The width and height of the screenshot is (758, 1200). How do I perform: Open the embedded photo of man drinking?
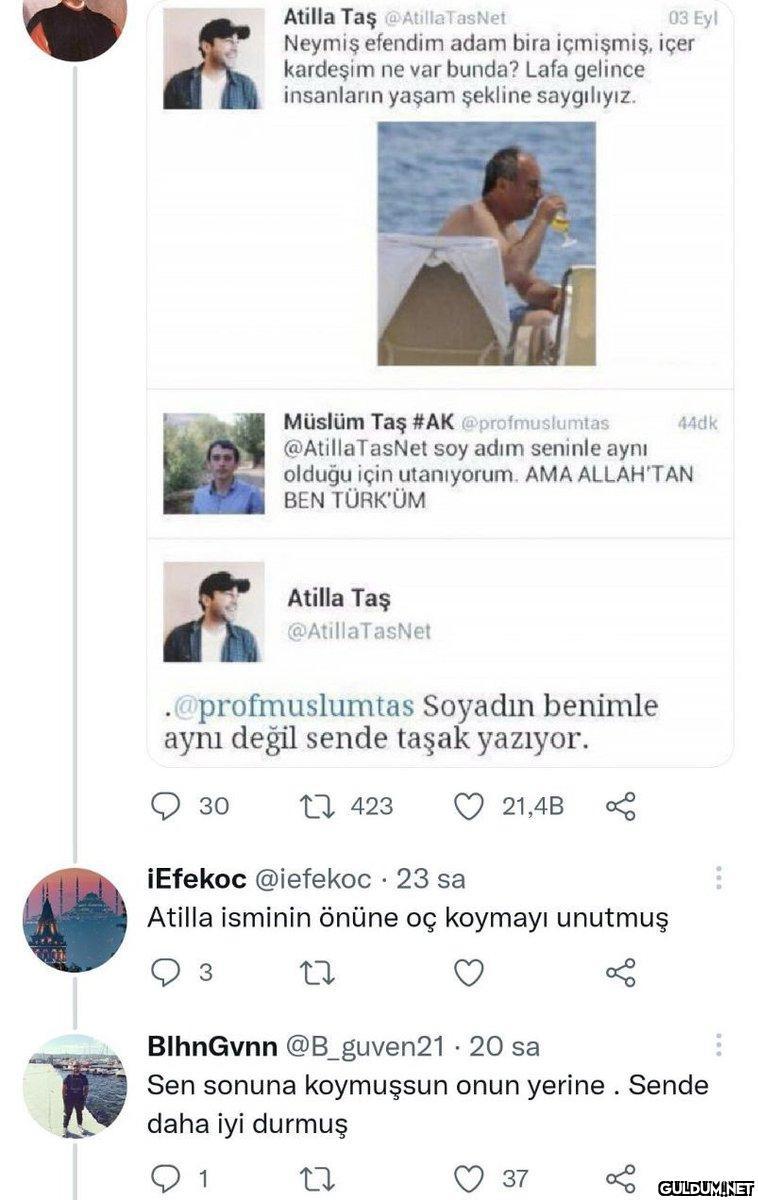point(486,243)
